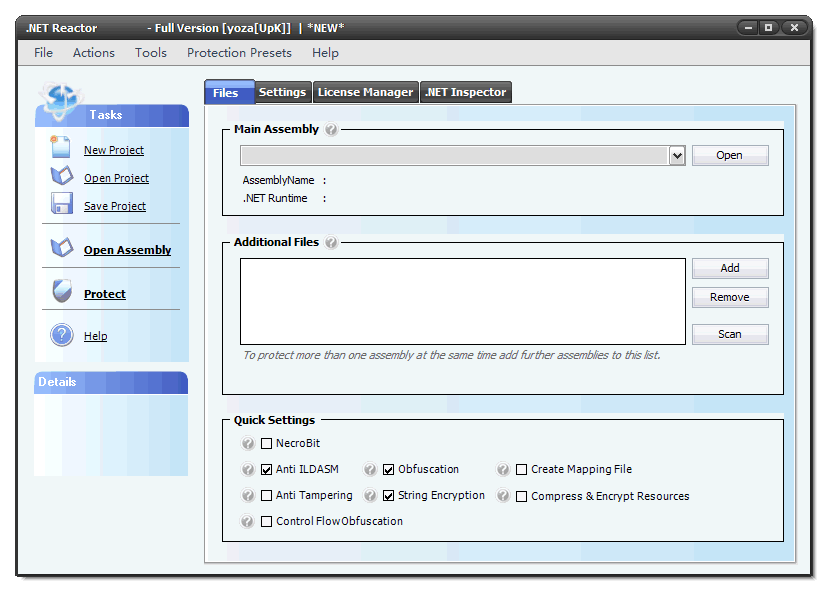Viewport: 828px width, 594px height.
Task: Click help icon beside Create Mapping File
Action: point(503,469)
